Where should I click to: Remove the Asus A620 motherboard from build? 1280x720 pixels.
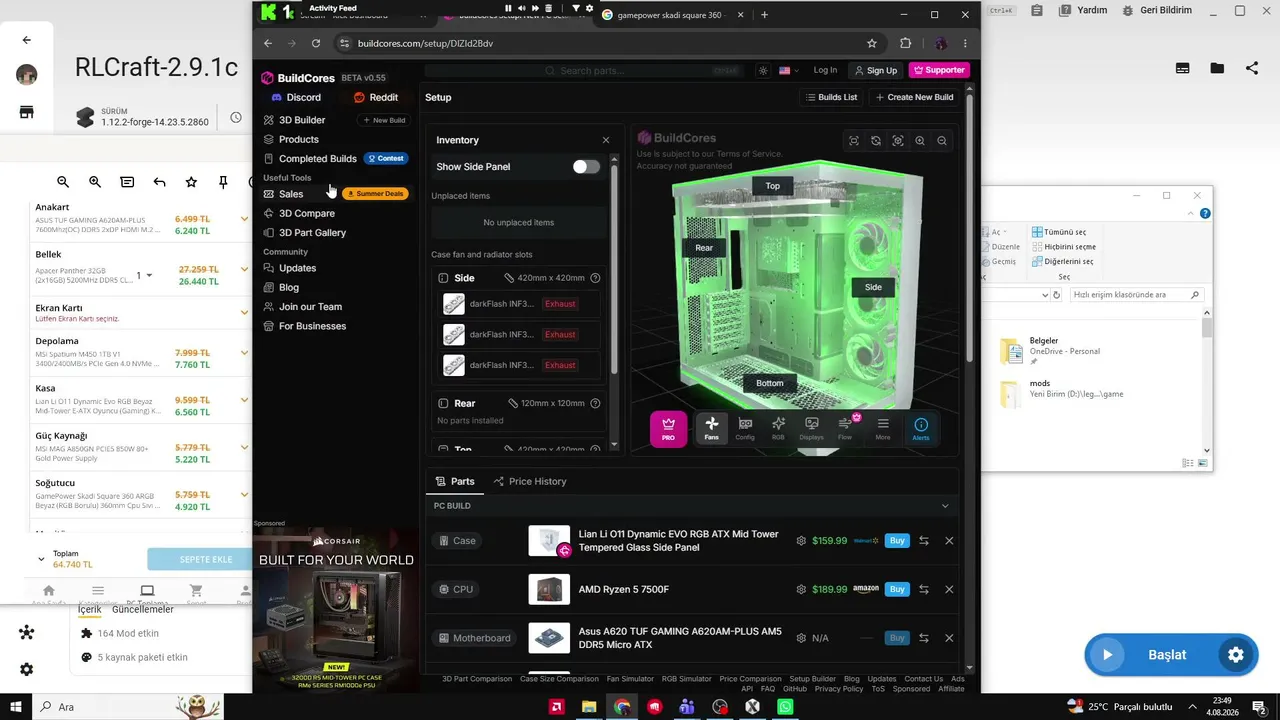[949, 638]
